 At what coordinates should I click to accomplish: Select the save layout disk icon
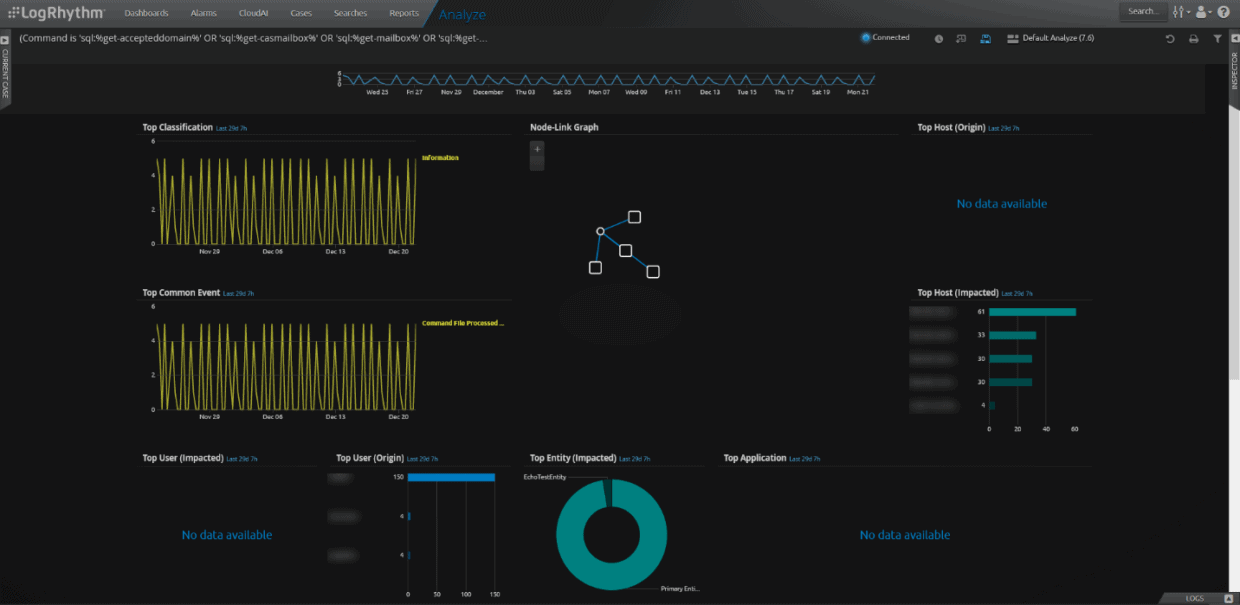[x=983, y=37]
